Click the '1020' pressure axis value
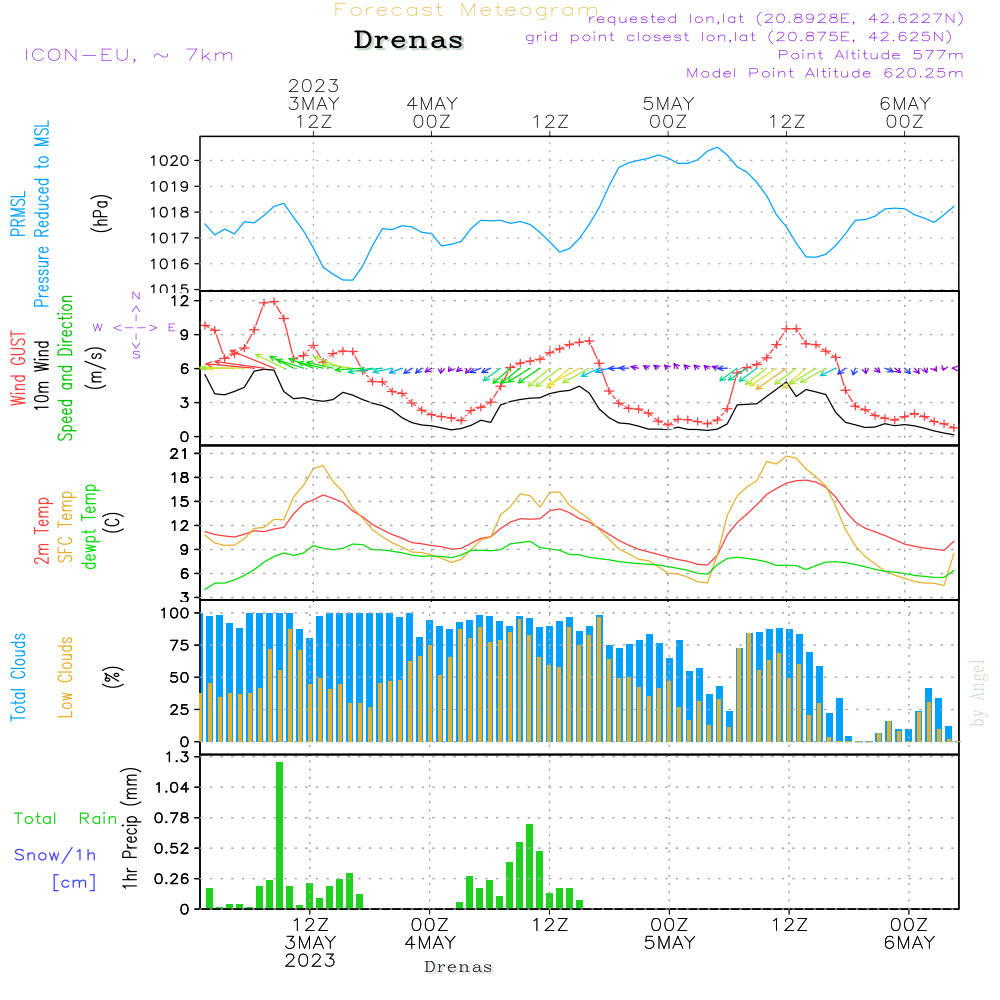Viewport: 1000px width, 1000px height. (170, 161)
